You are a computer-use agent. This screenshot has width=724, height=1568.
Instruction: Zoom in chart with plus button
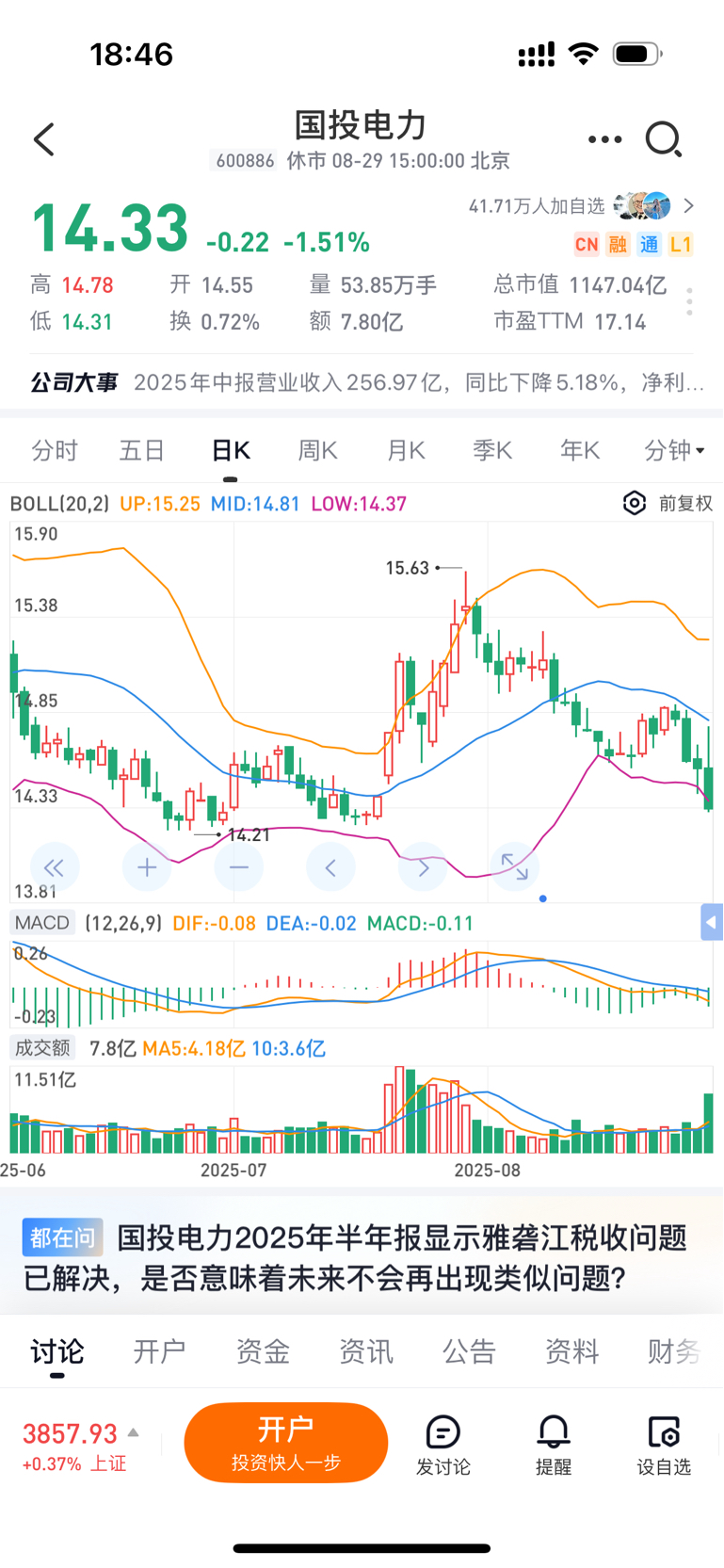click(x=147, y=867)
